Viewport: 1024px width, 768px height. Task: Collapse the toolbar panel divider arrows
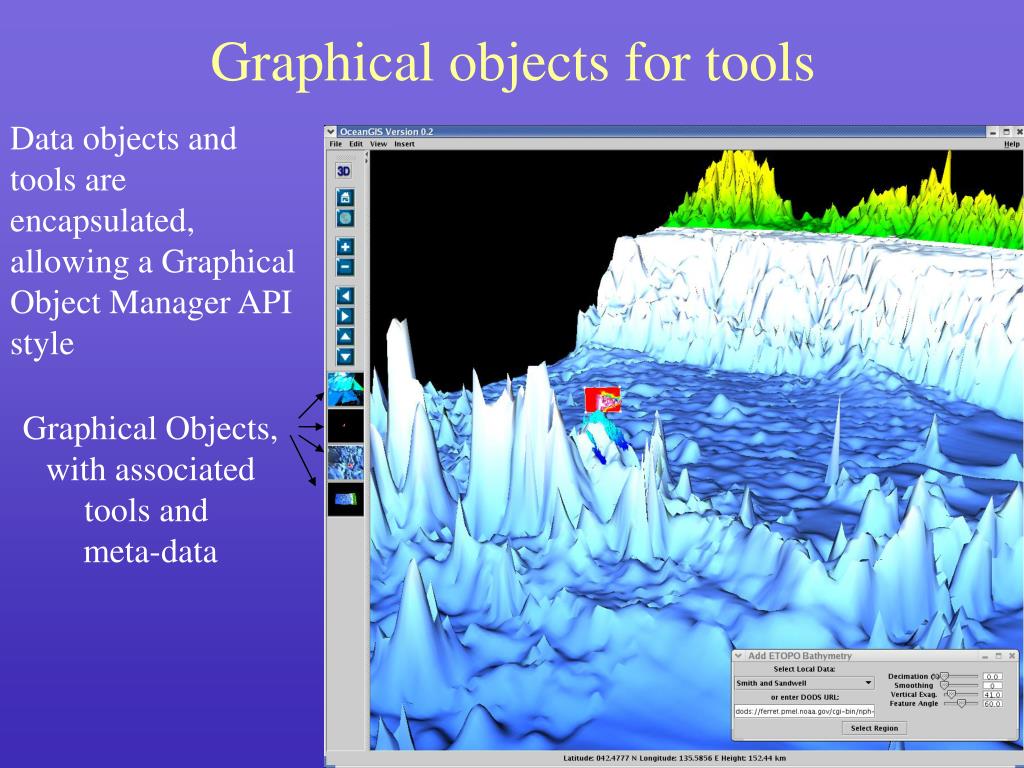coord(366,157)
